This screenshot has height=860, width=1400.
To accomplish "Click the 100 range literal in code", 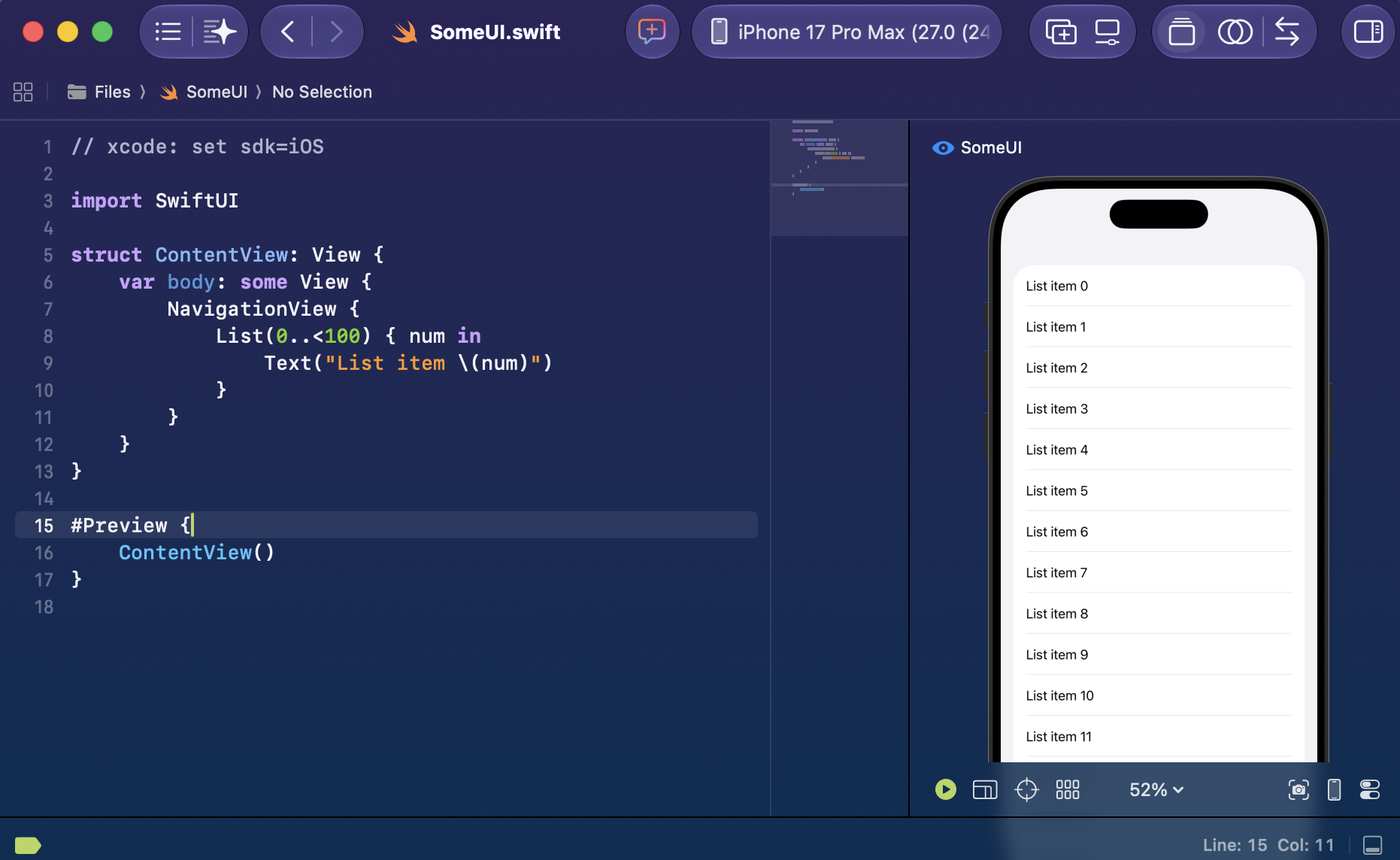I will tap(342, 335).
